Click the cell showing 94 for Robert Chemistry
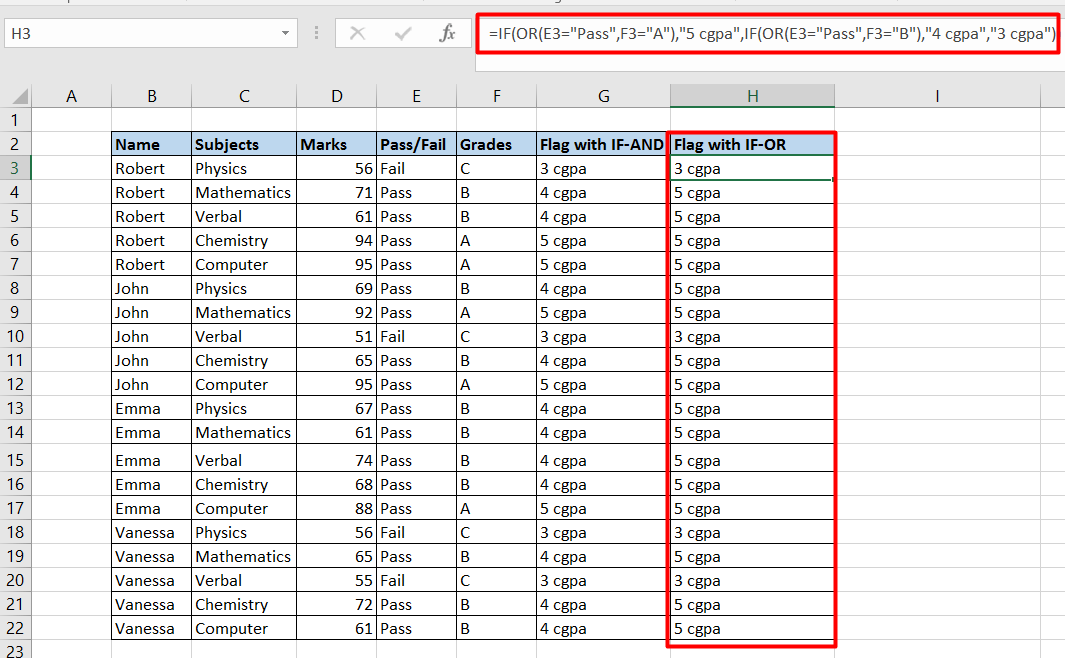The image size is (1065, 658). (x=336, y=240)
